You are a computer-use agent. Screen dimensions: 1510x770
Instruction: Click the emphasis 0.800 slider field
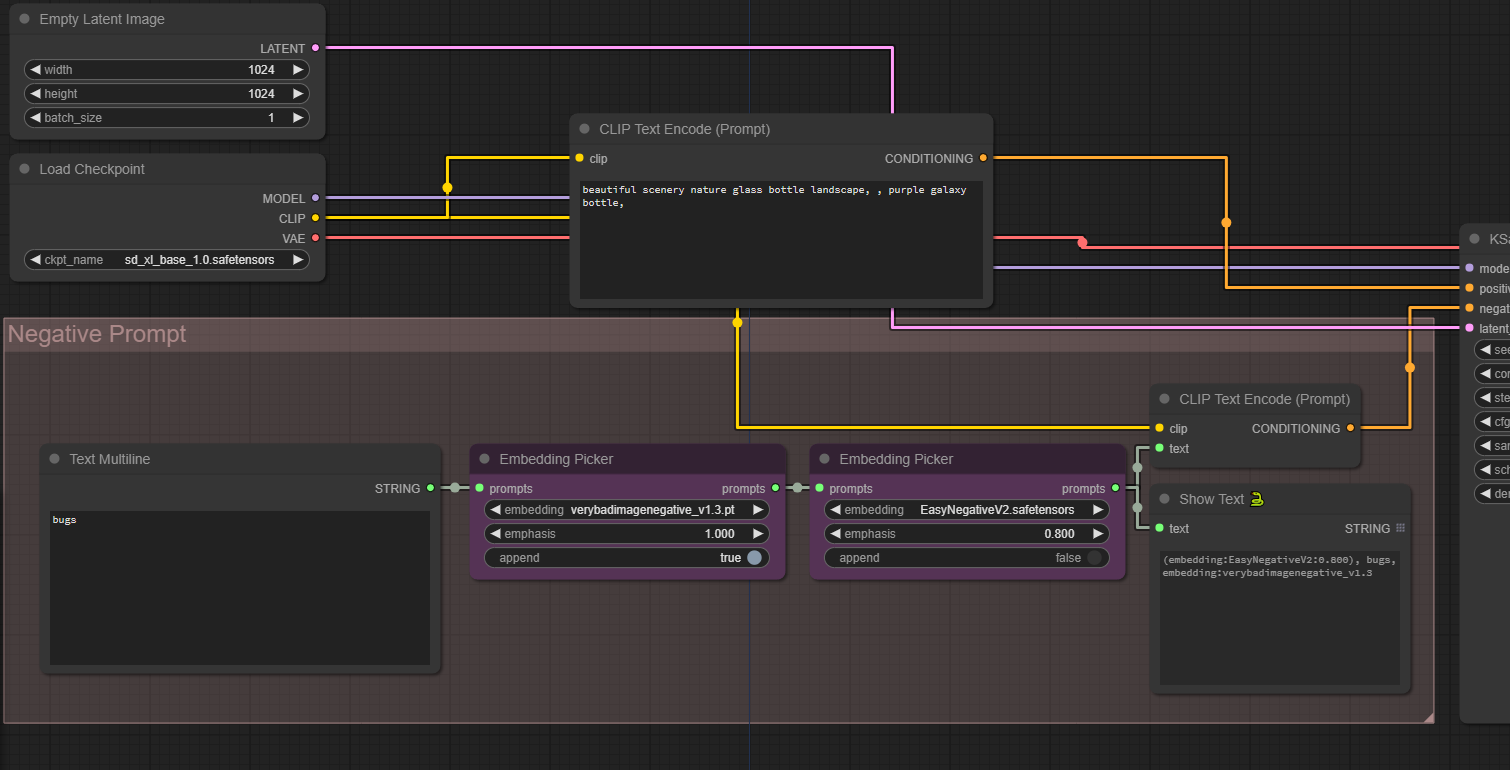(967, 534)
